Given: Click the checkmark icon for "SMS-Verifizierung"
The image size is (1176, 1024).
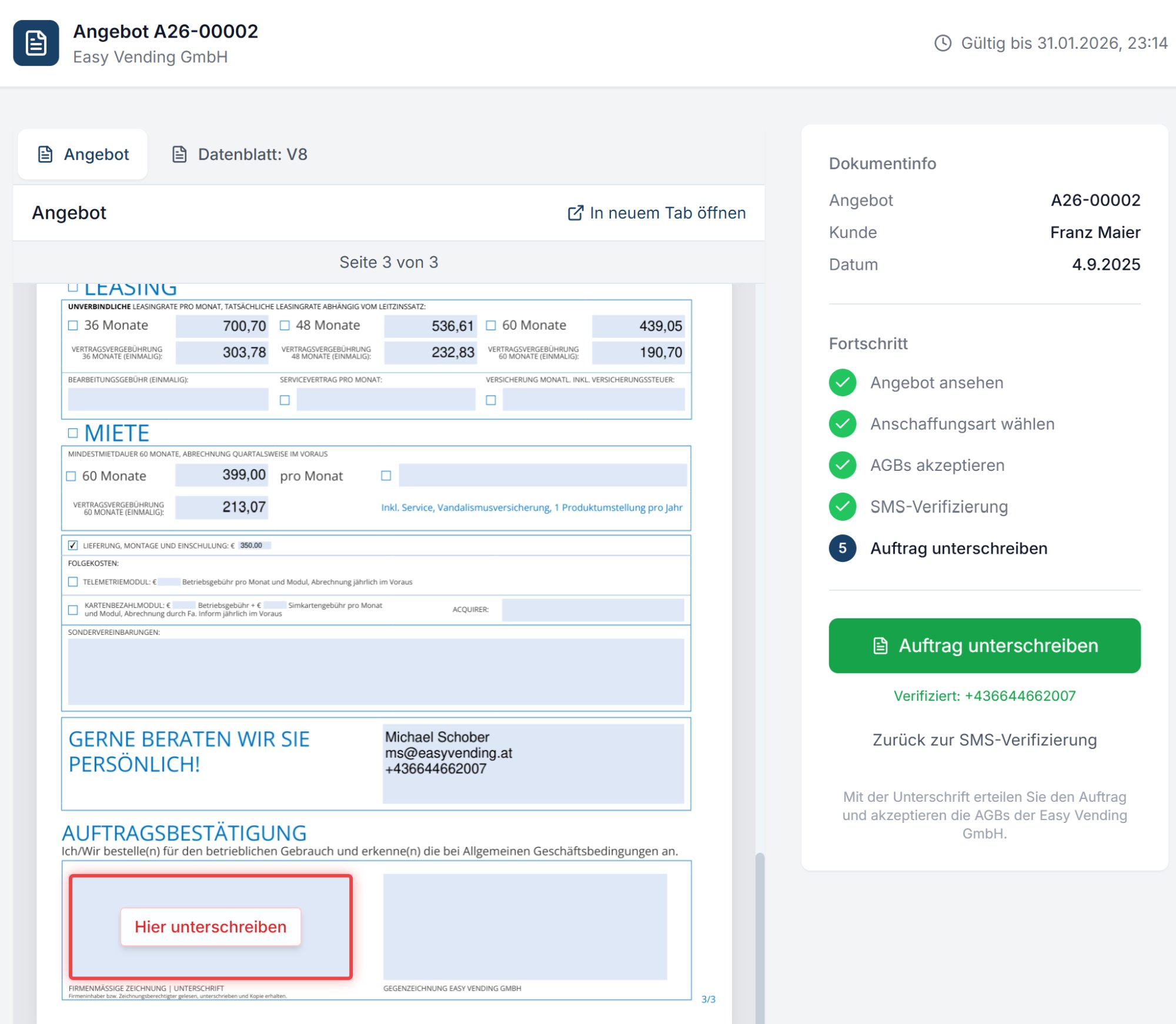Looking at the screenshot, I should (843, 506).
